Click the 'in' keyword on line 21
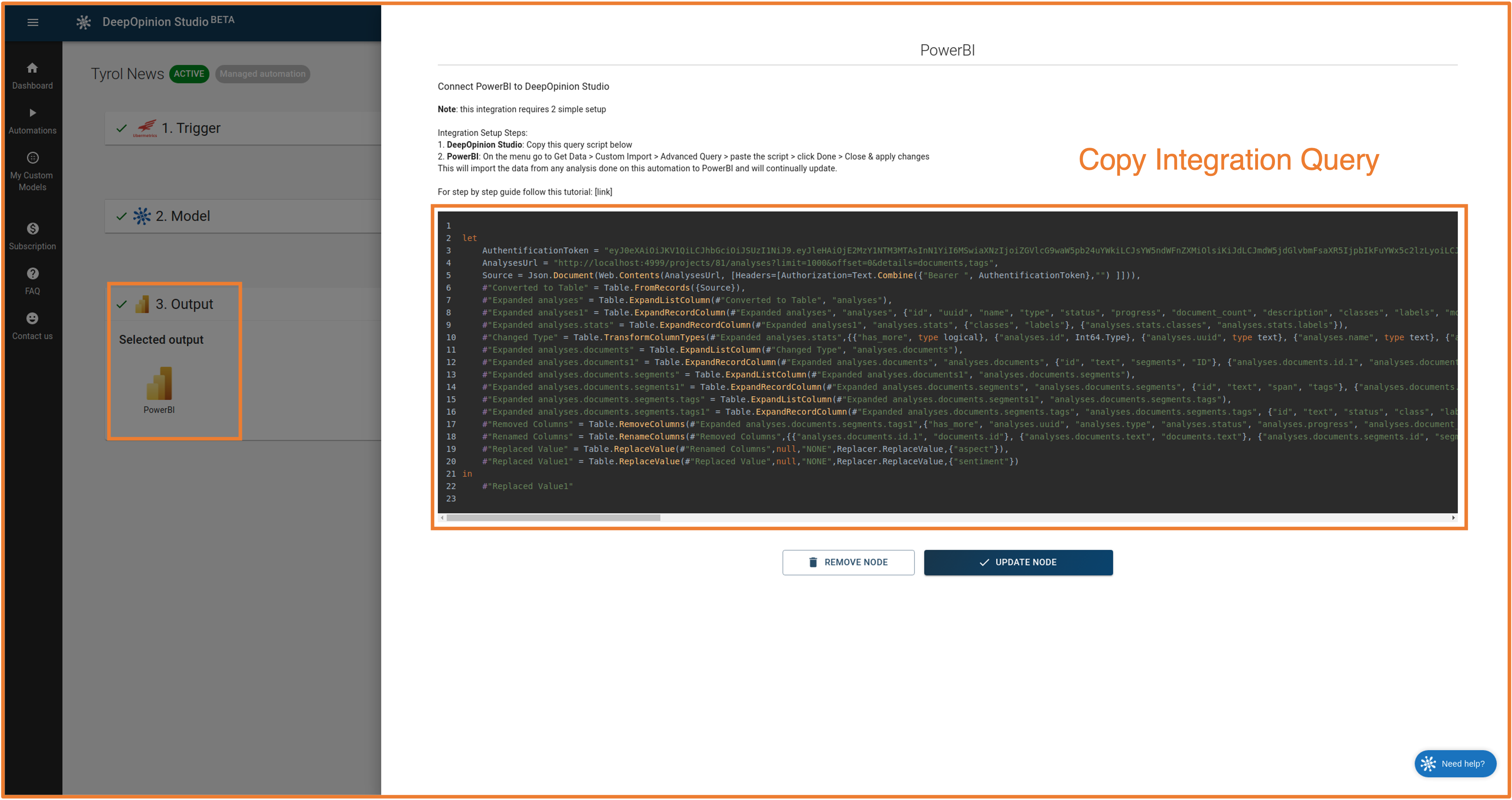The width and height of the screenshot is (1512, 800). [x=467, y=473]
